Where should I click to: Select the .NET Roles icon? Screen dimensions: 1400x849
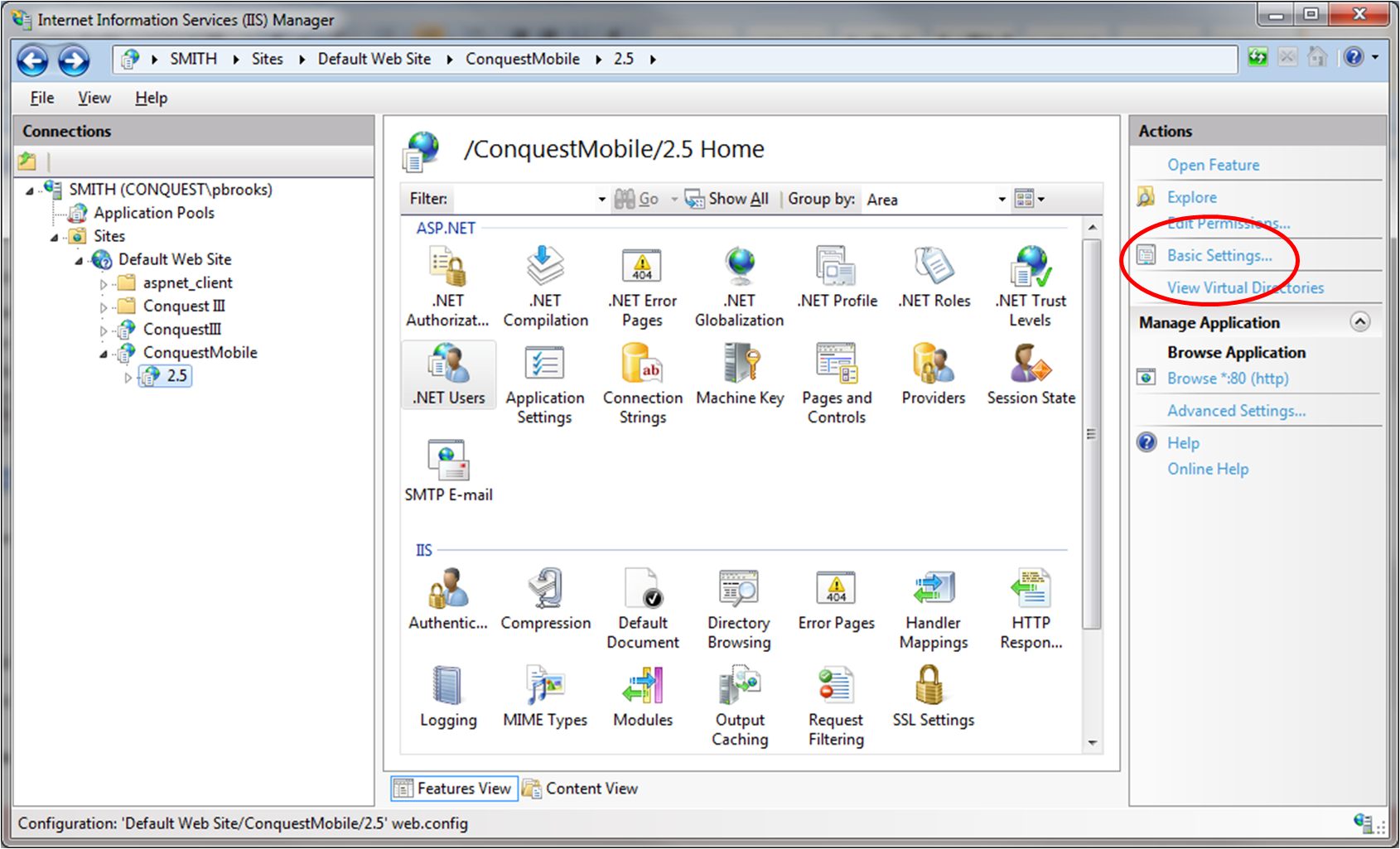[x=934, y=278]
